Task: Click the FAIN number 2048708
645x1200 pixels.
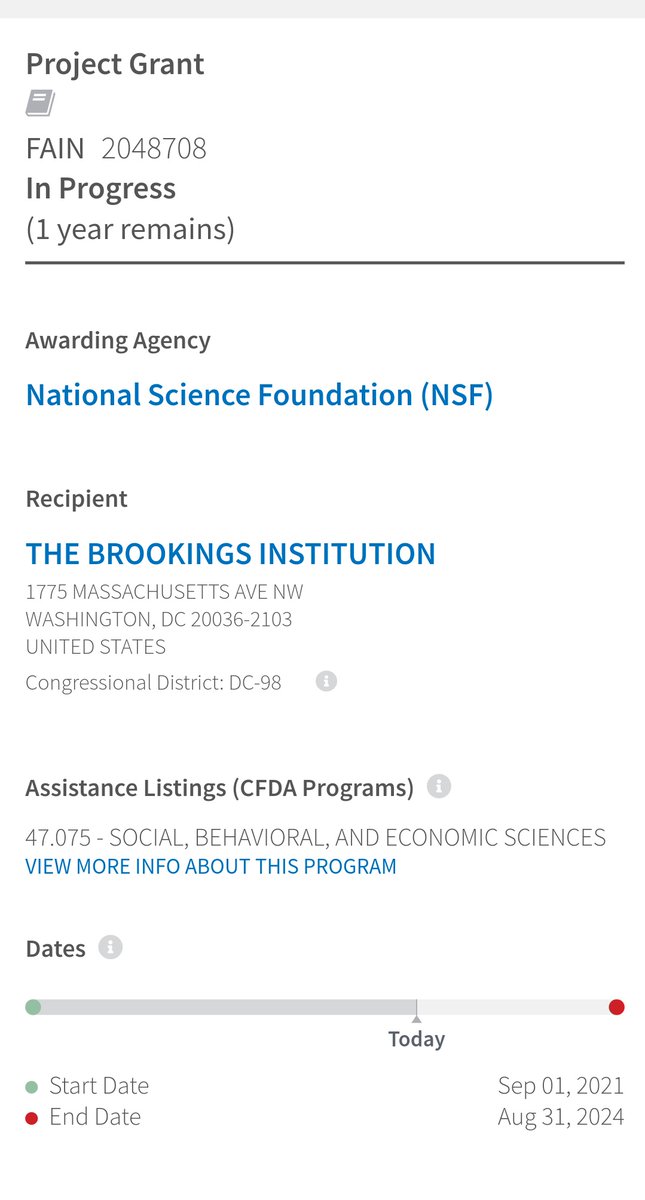Action: pyautogui.click(x=154, y=149)
